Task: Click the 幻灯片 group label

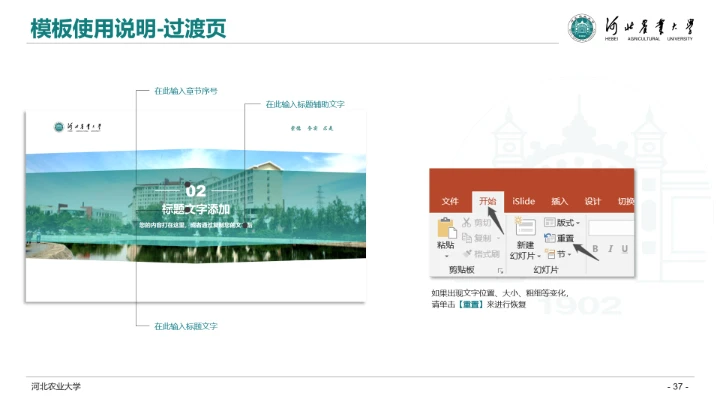Action: pyautogui.click(x=546, y=270)
